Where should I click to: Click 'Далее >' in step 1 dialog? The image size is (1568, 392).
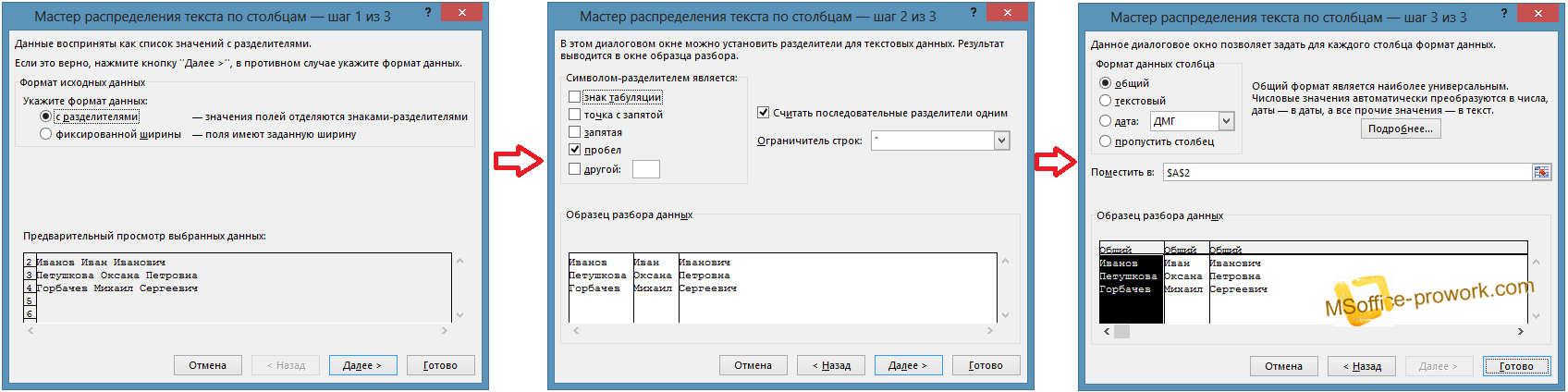361,365
